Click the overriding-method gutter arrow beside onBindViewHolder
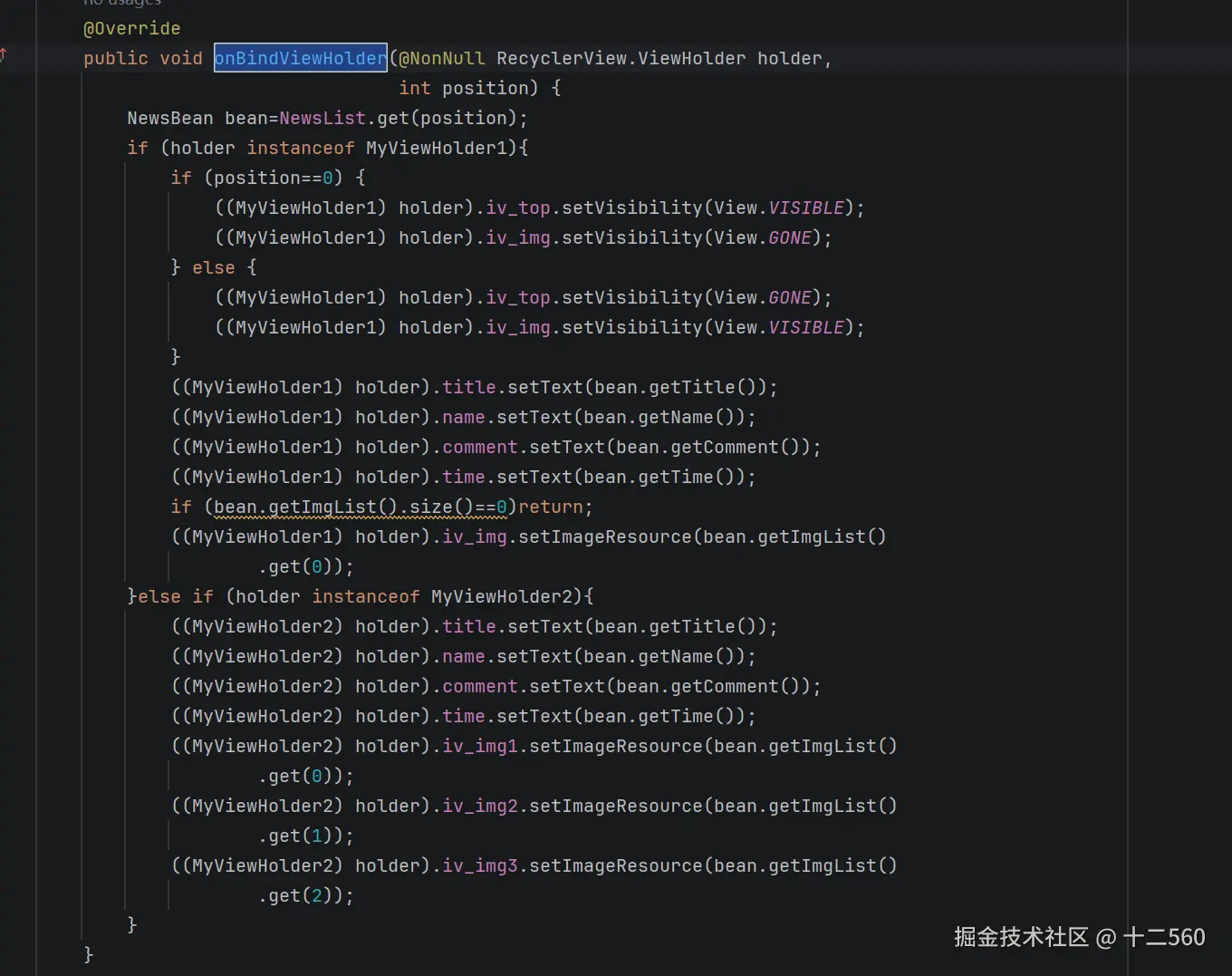1232x976 pixels. (x=4, y=54)
